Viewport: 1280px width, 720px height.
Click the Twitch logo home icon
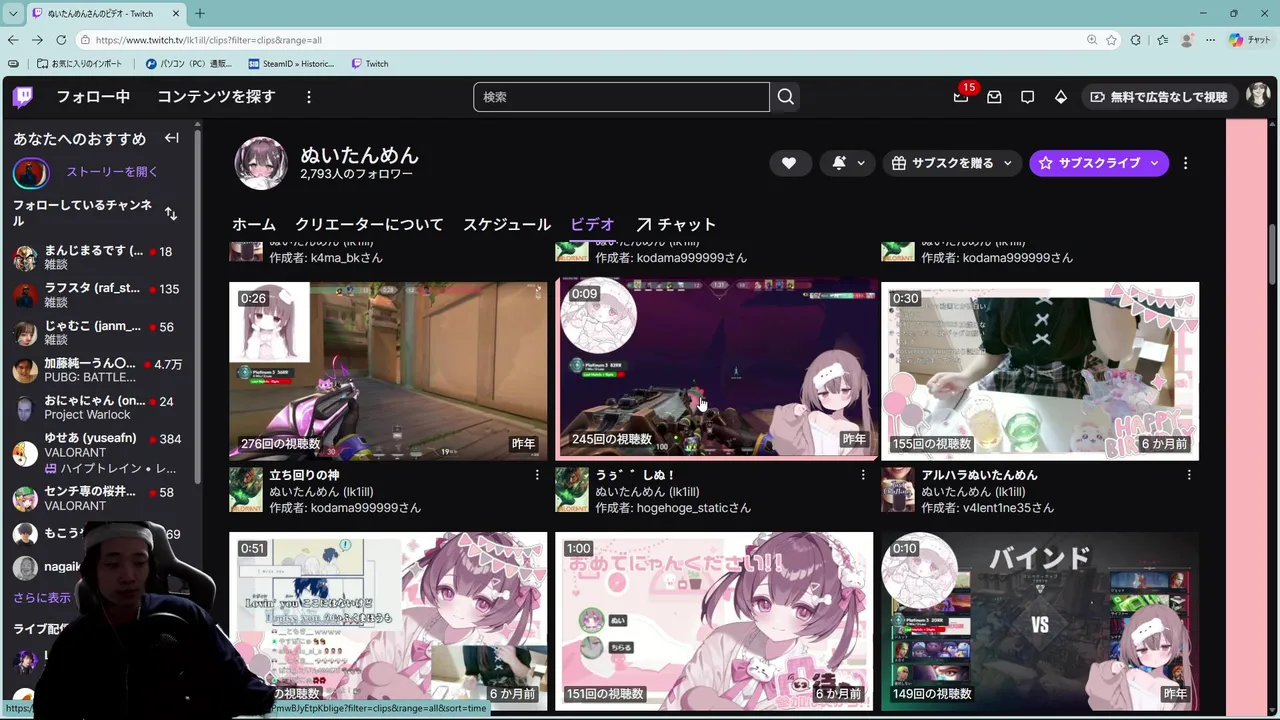coord(22,97)
